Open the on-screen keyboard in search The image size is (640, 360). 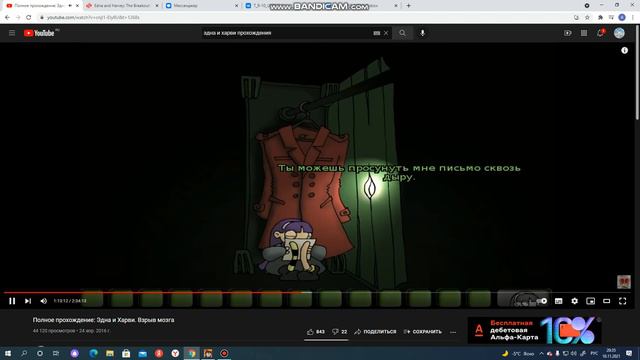(x=376, y=33)
